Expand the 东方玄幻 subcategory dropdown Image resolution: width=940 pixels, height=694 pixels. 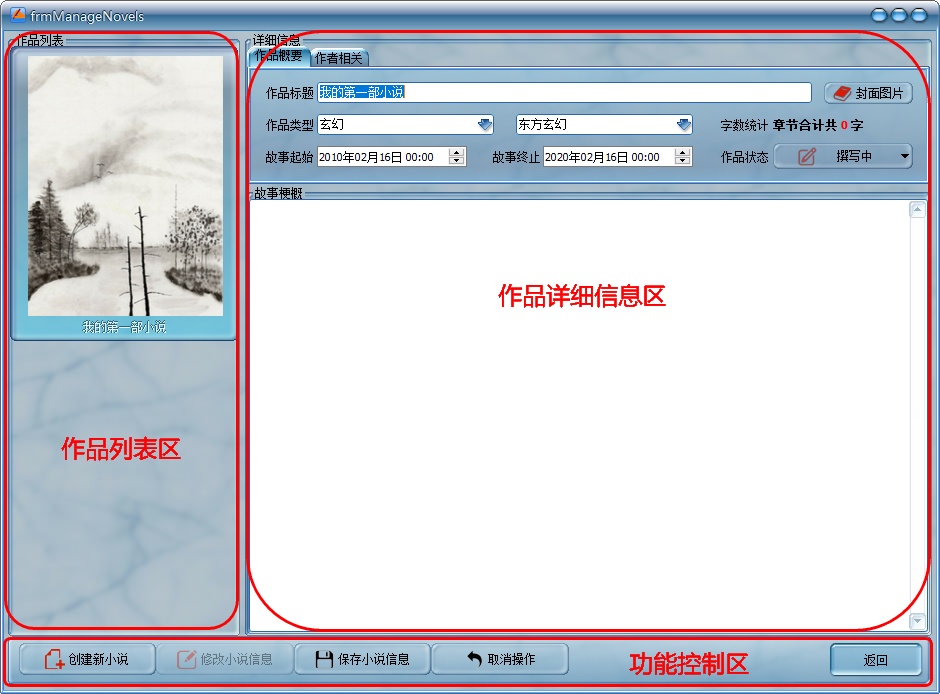684,125
